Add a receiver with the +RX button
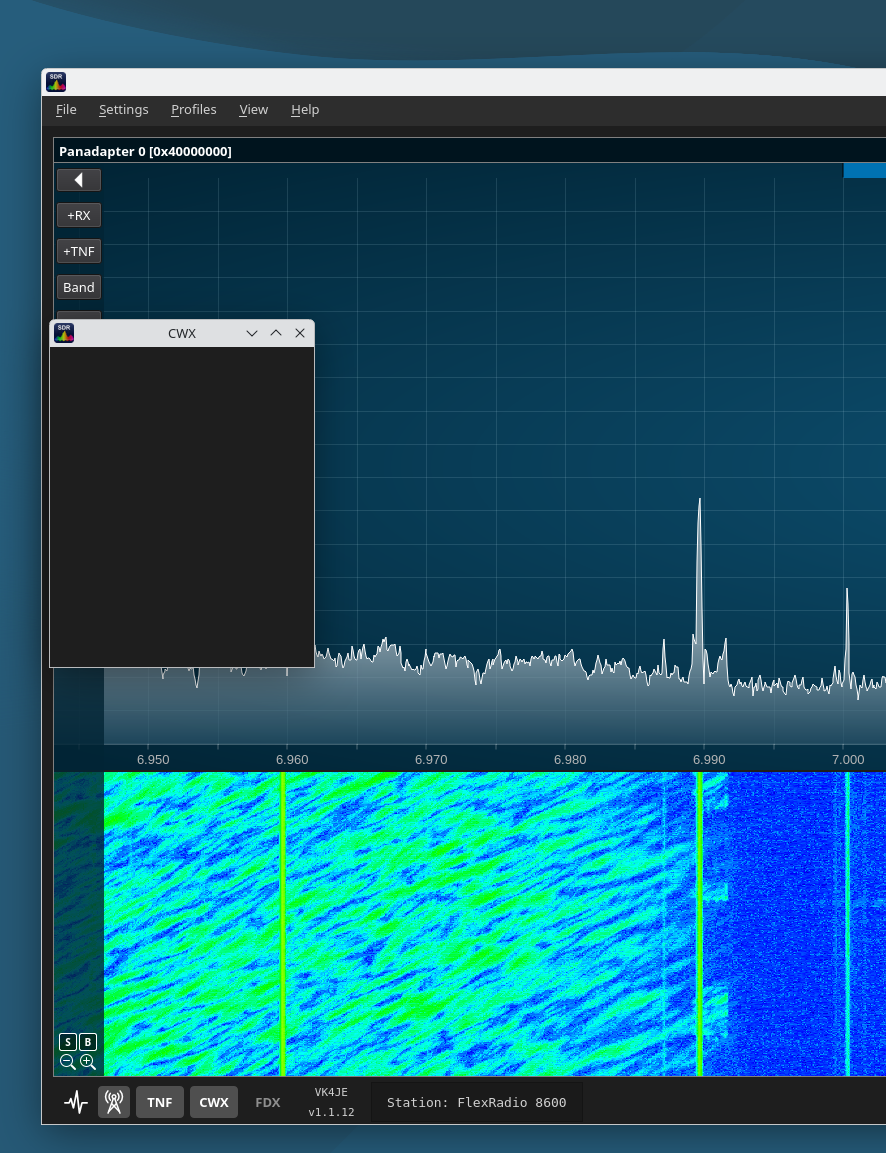 (x=79, y=215)
